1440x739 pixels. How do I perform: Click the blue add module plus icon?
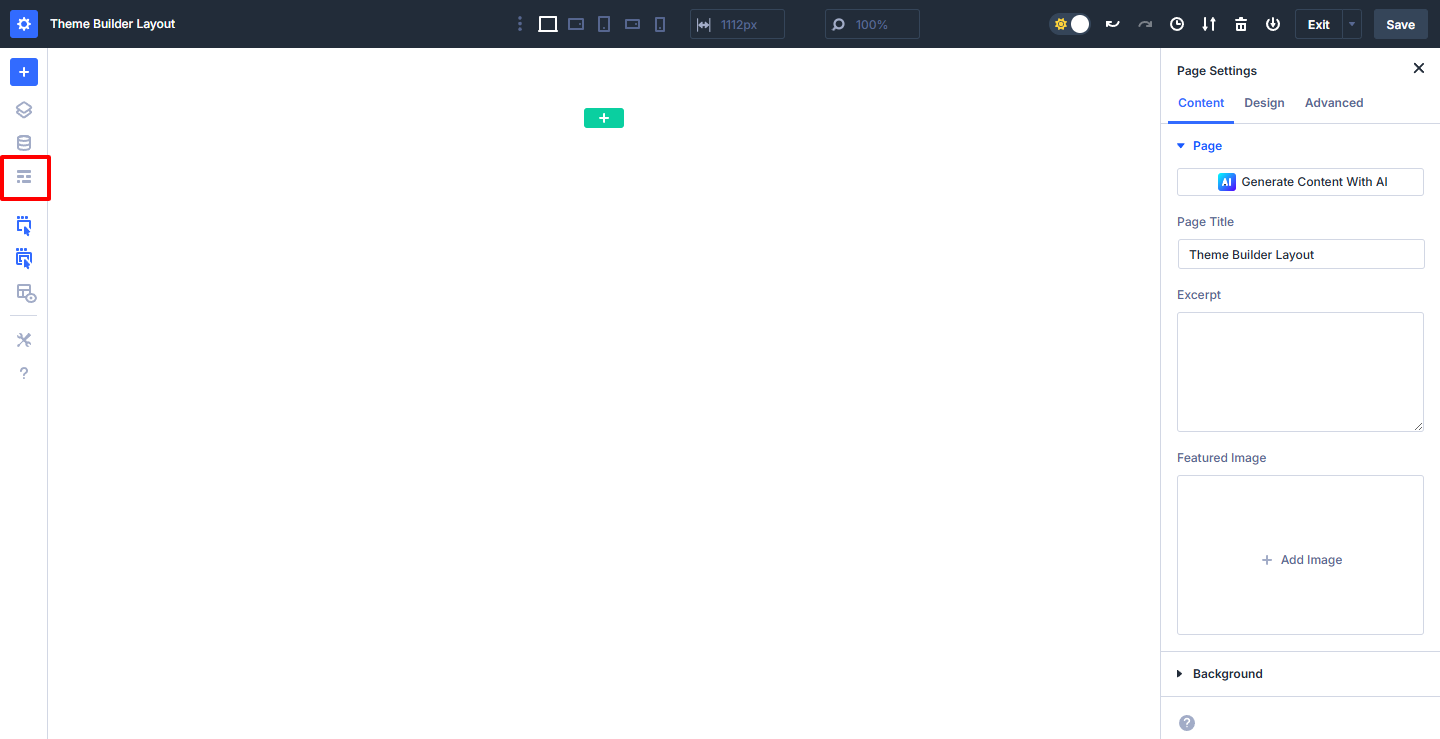coord(24,72)
